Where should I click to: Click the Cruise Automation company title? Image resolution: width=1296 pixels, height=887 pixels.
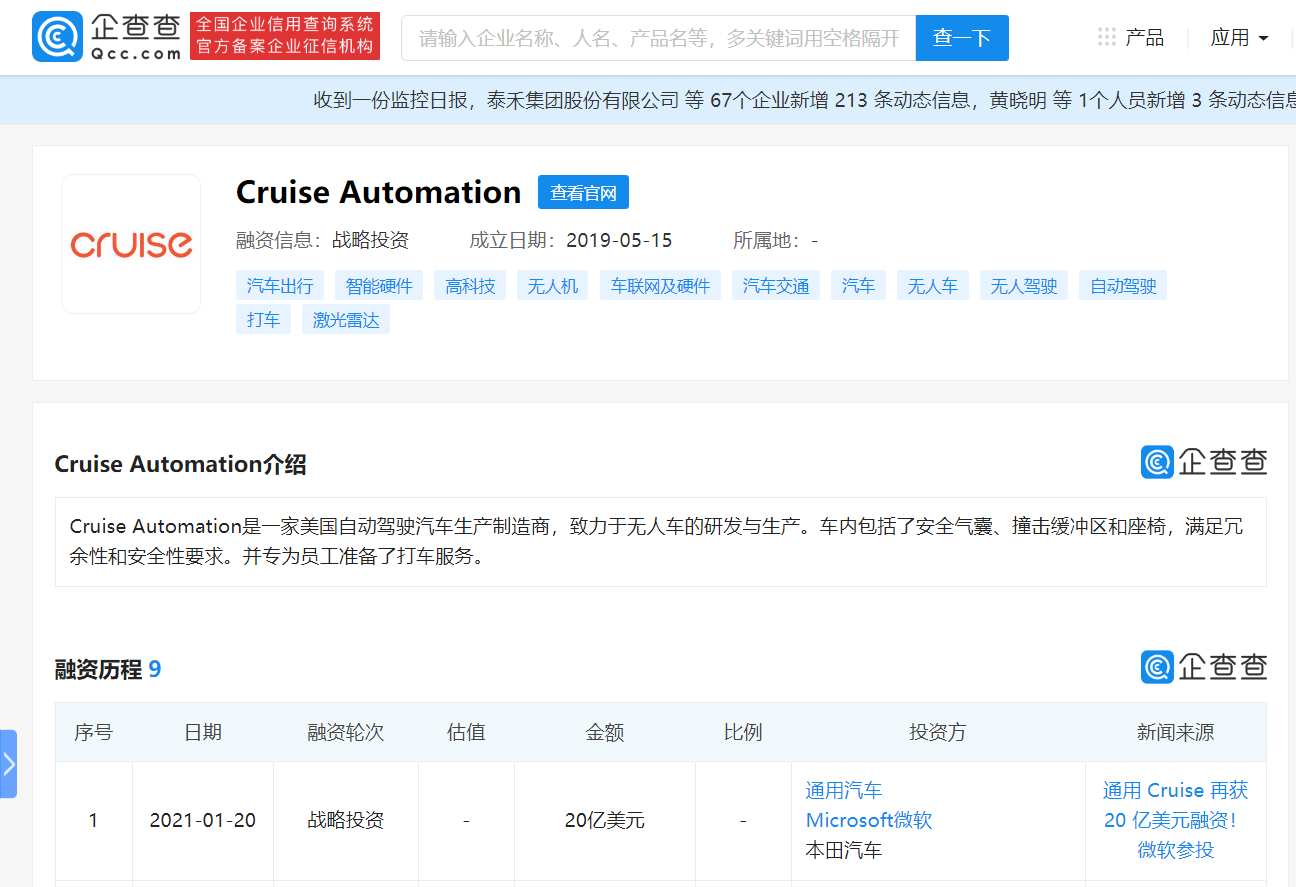pos(379,192)
